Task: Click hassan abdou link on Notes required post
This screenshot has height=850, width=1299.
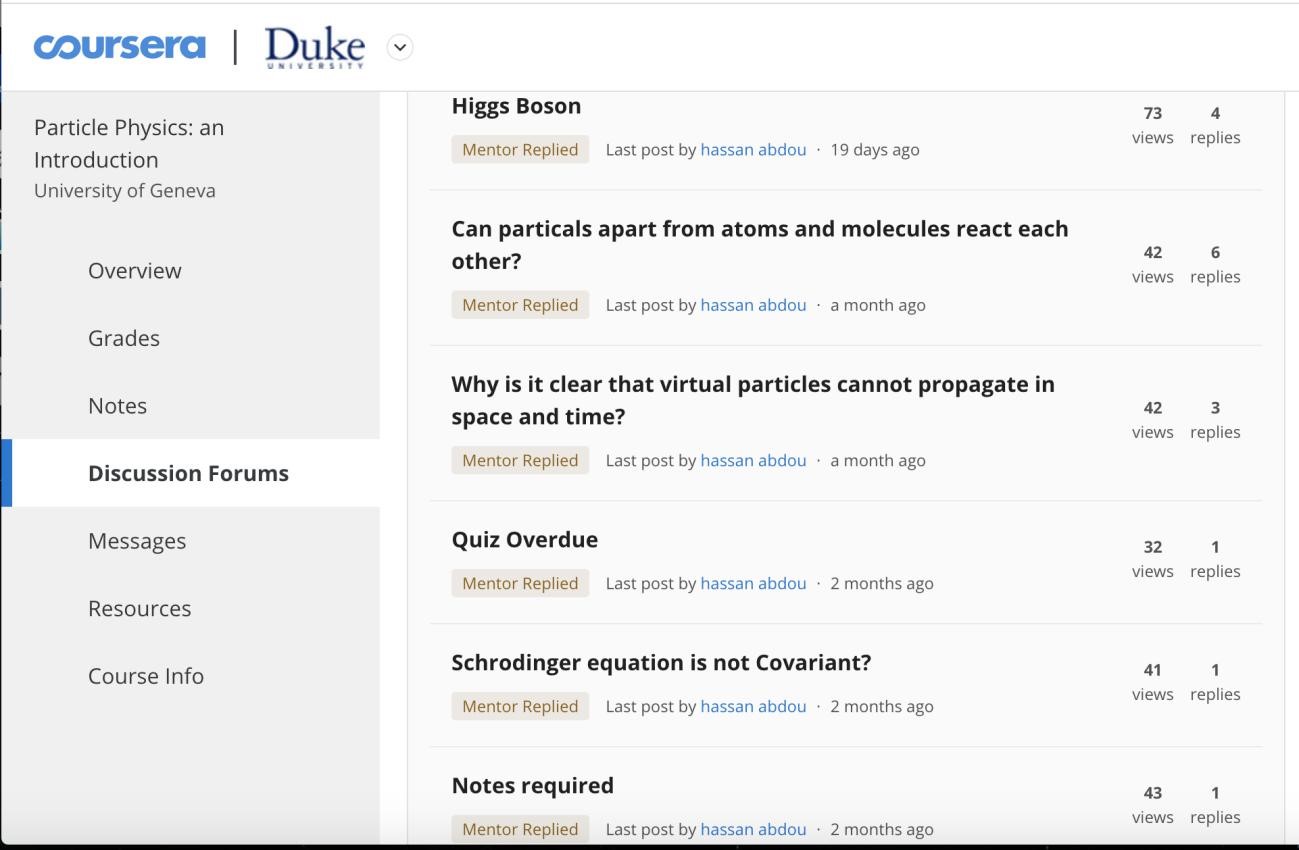Action: pyautogui.click(x=753, y=829)
